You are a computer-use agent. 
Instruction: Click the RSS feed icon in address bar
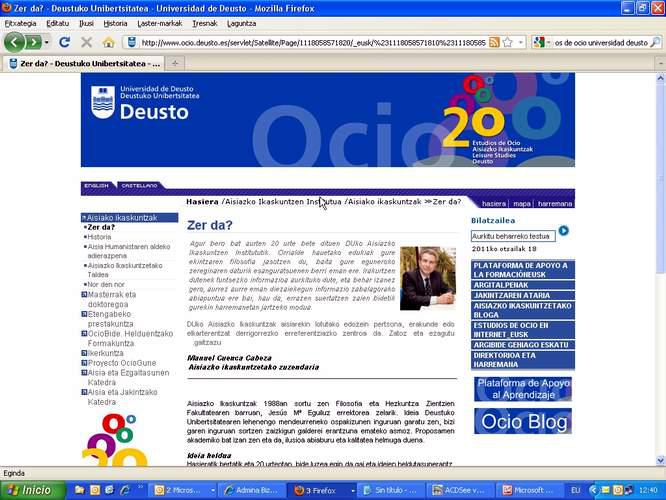[x=494, y=42]
